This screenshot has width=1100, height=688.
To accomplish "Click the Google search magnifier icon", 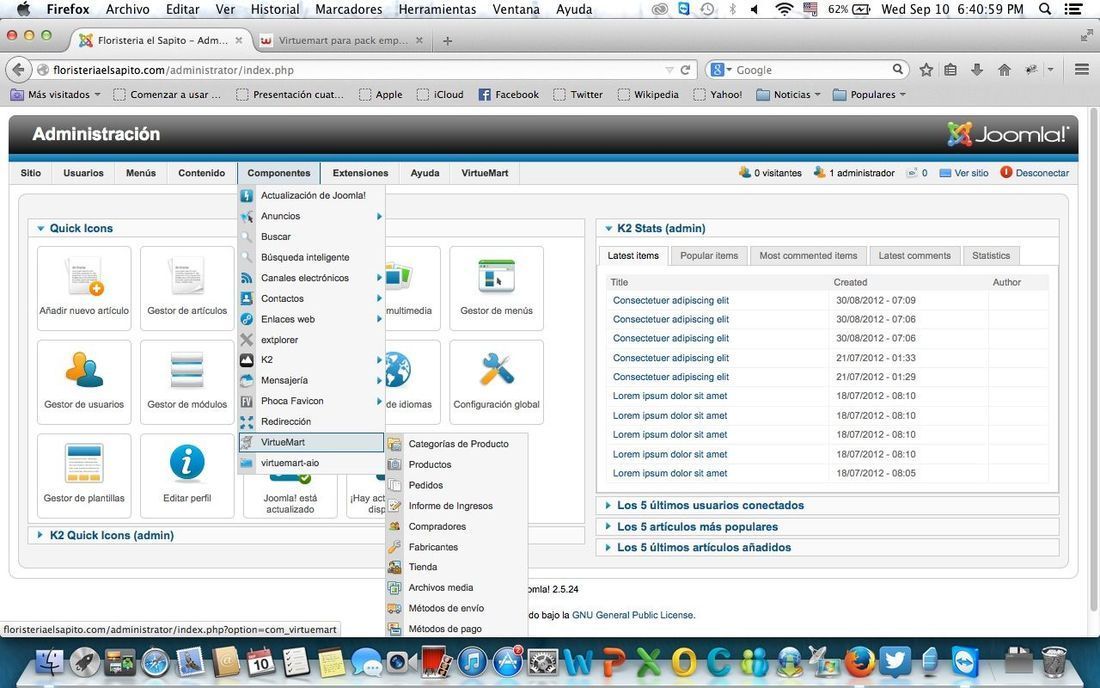I will pos(898,69).
